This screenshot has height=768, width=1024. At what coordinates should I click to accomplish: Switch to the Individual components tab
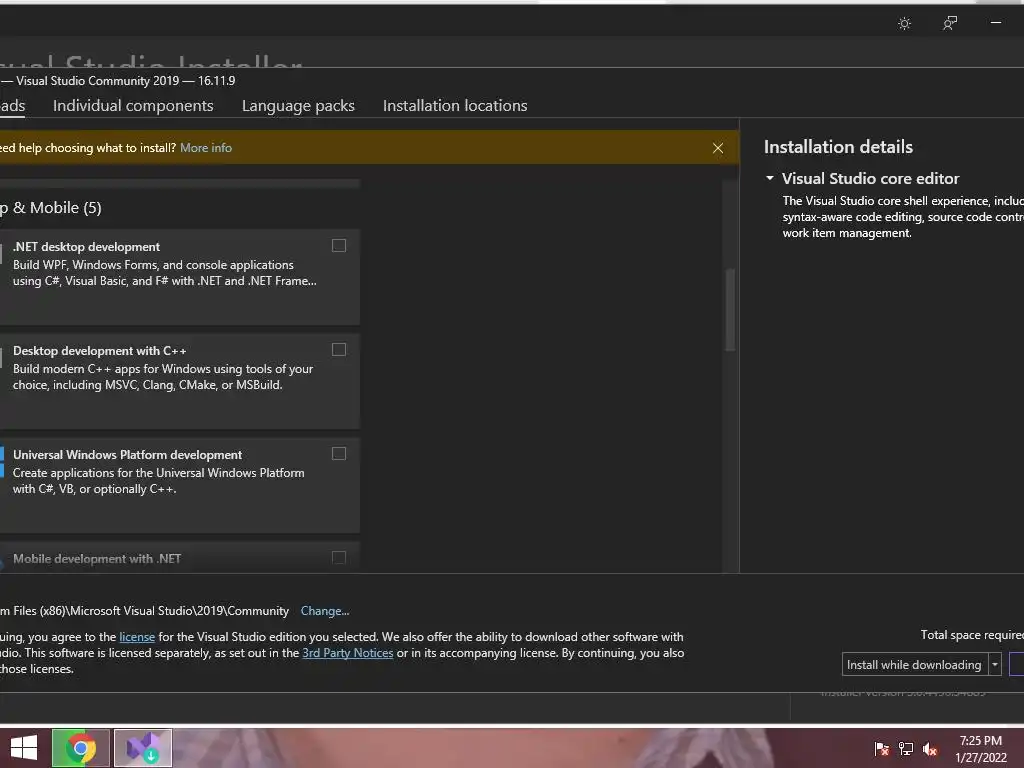pos(133,106)
